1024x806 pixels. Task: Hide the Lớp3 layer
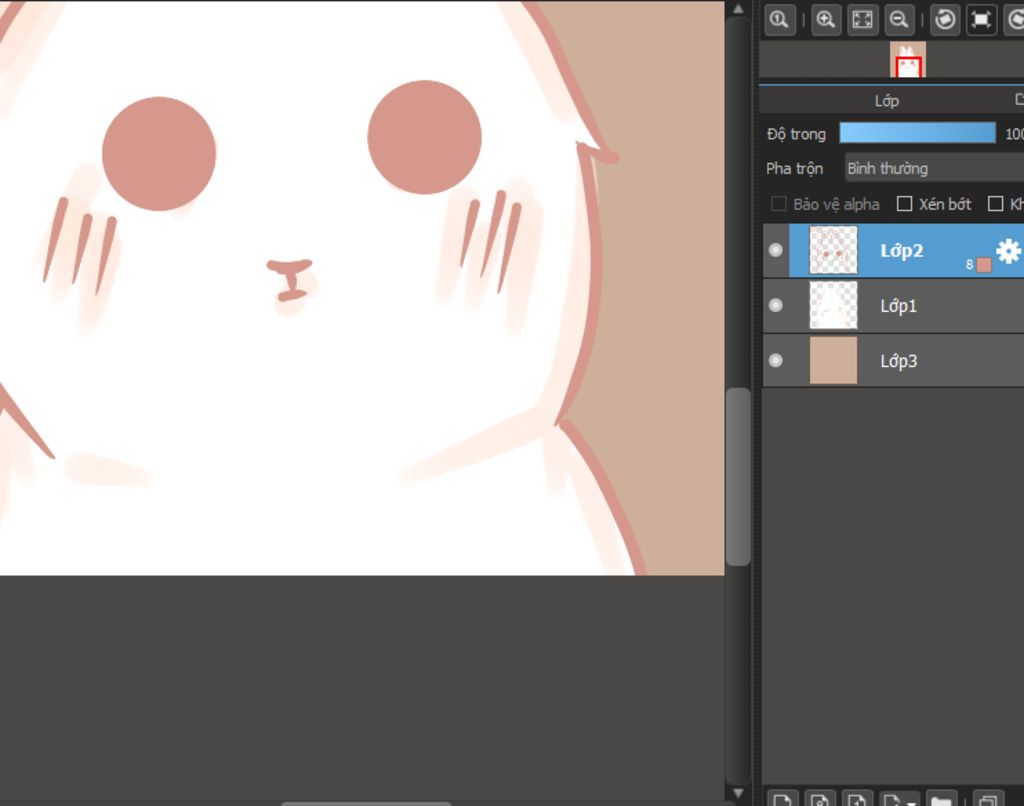(x=776, y=360)
